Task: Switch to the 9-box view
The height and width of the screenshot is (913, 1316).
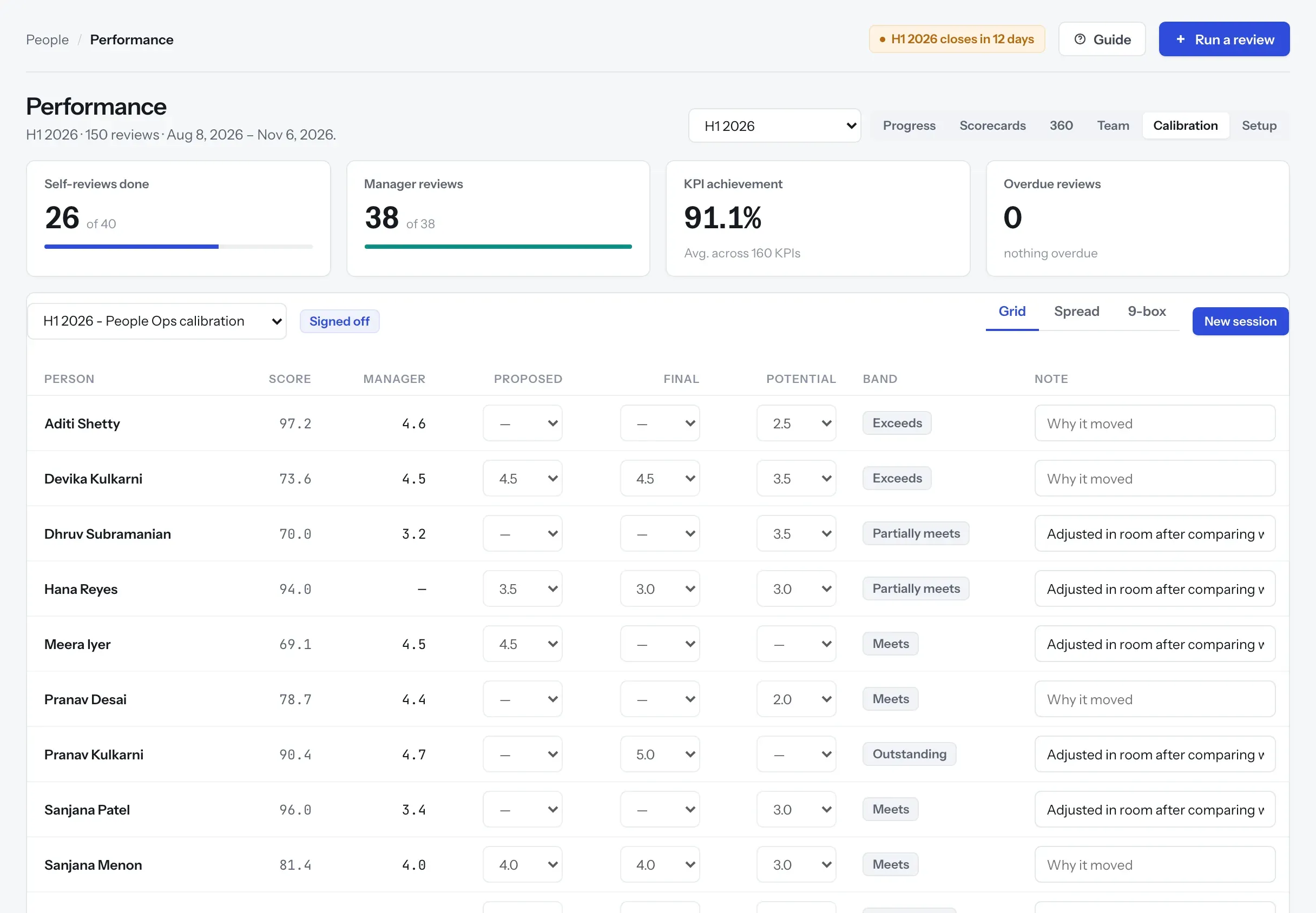Action: (1146, 312)
